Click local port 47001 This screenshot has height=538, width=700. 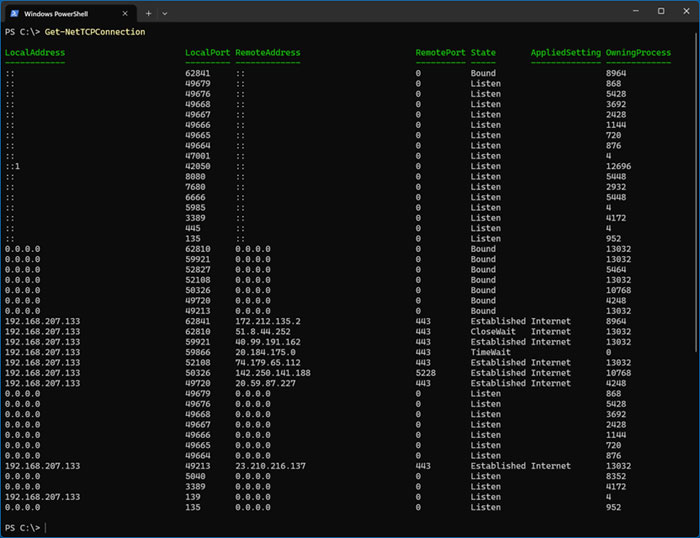coord(198,156)
